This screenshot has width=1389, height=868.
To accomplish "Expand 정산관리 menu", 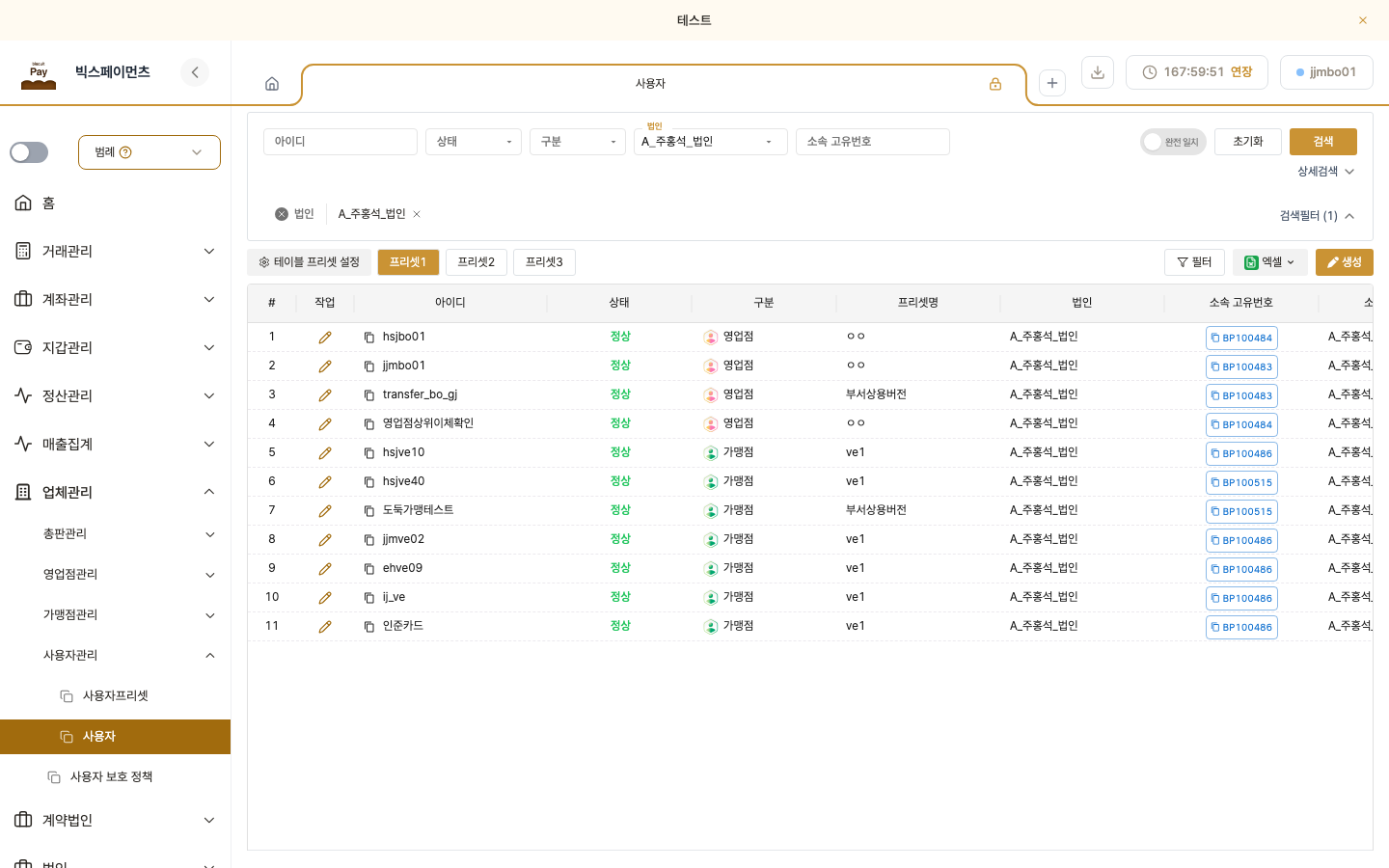I will click(x=116, y=395).
